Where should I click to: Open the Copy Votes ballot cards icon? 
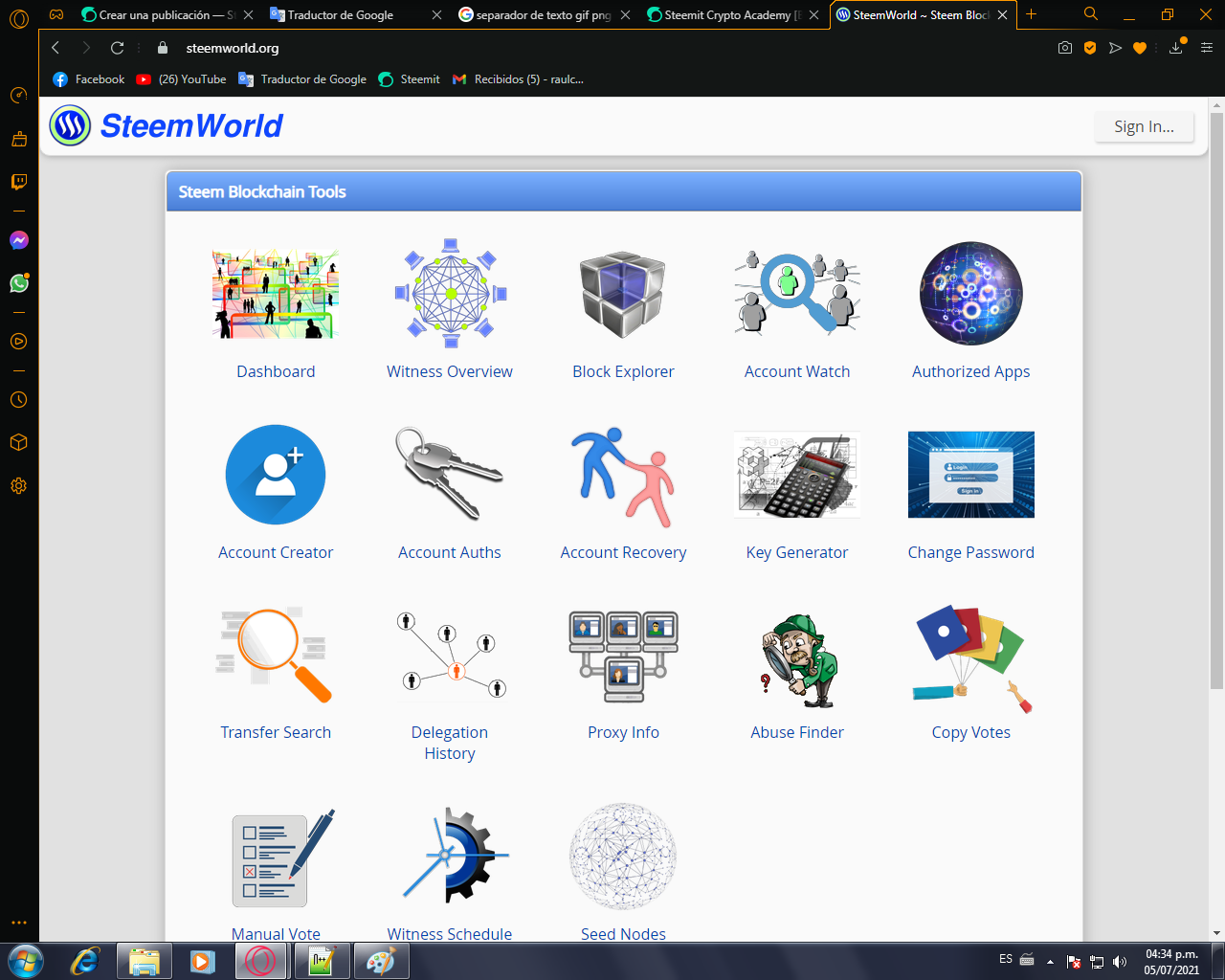[x=971, y=658]
